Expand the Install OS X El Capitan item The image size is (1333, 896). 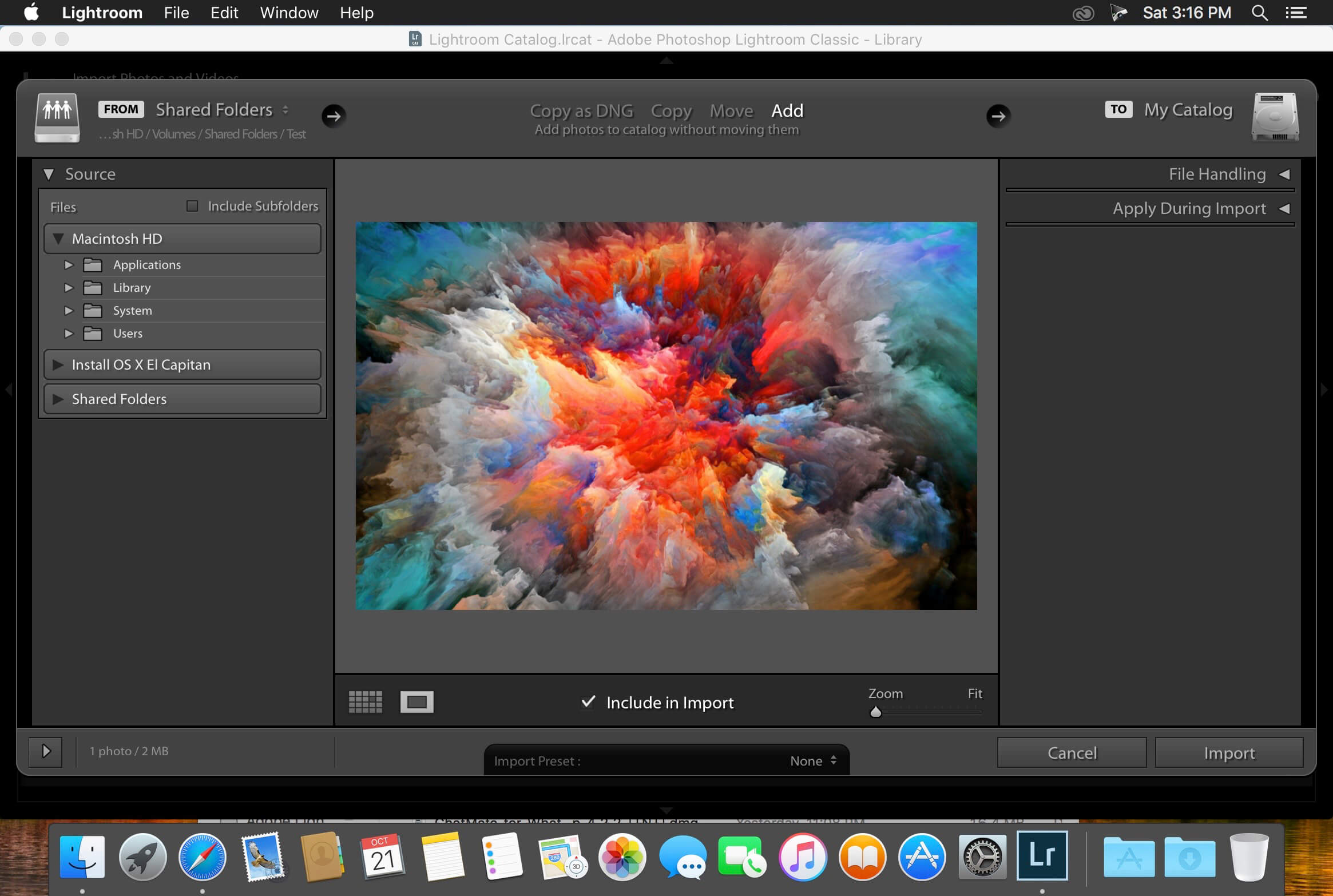pos(57,364)
